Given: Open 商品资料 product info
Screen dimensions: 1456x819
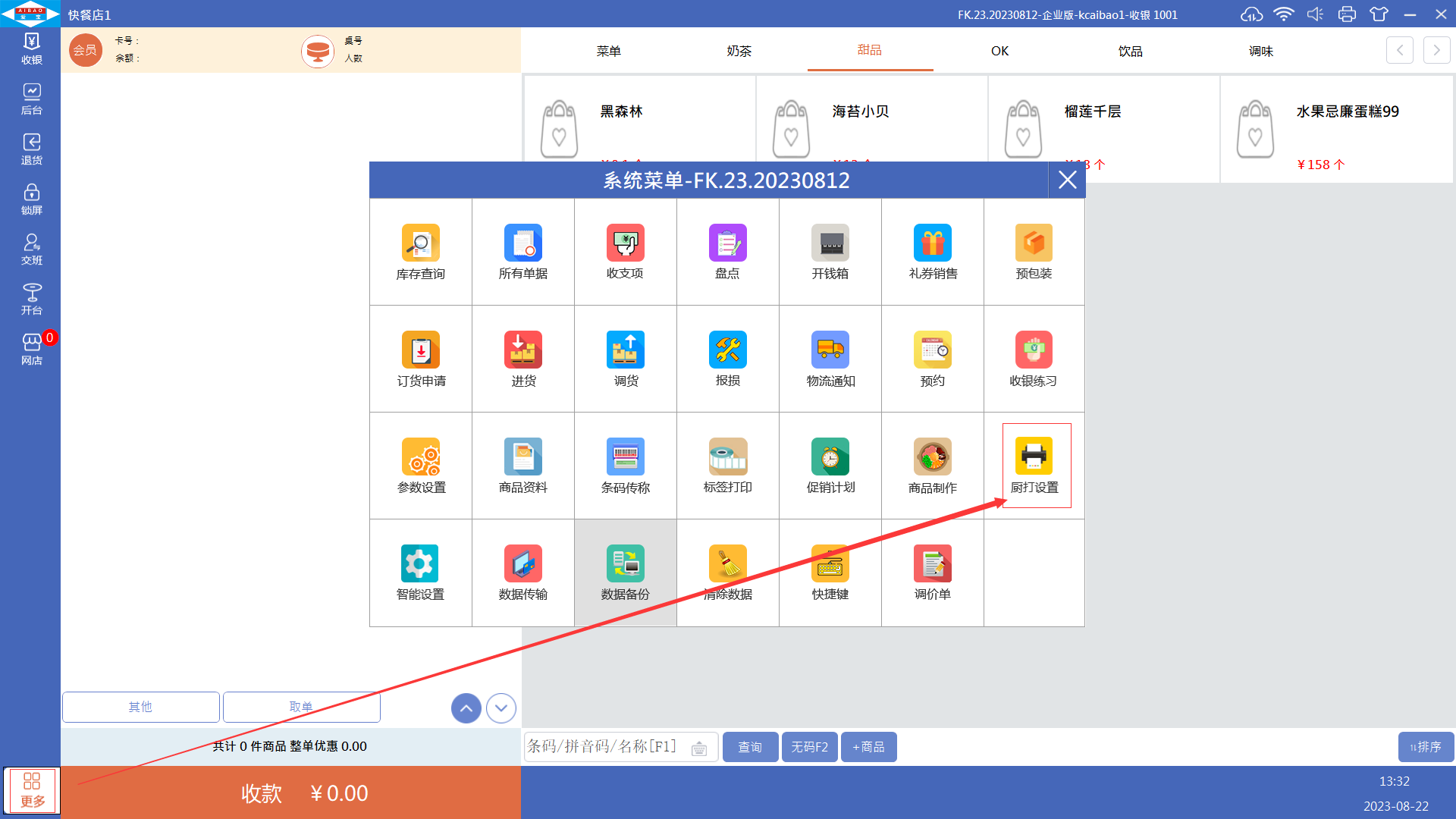Looking at the screenshot, I should (x=523, y=466).
